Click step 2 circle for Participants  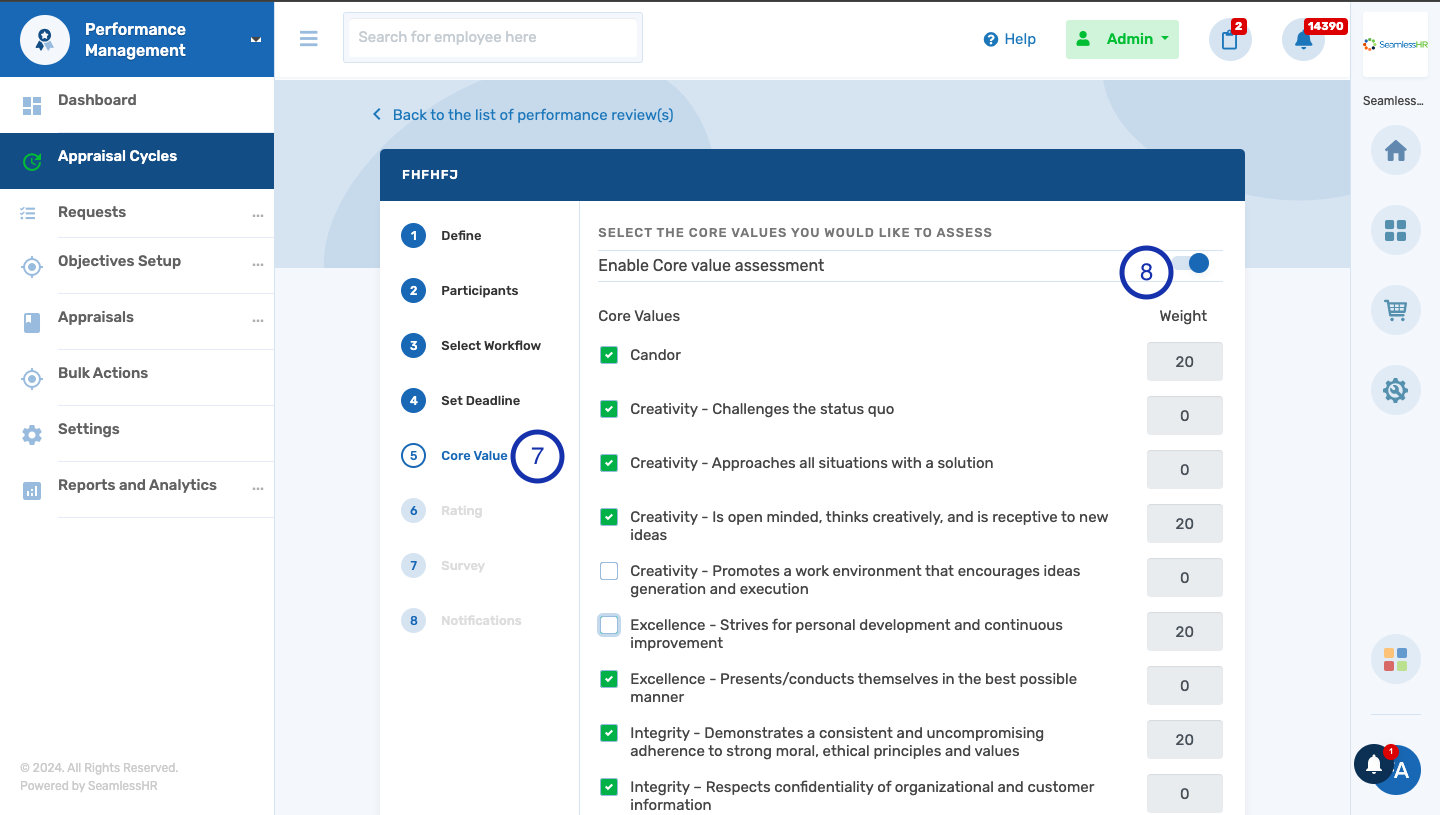click(413, 291)
